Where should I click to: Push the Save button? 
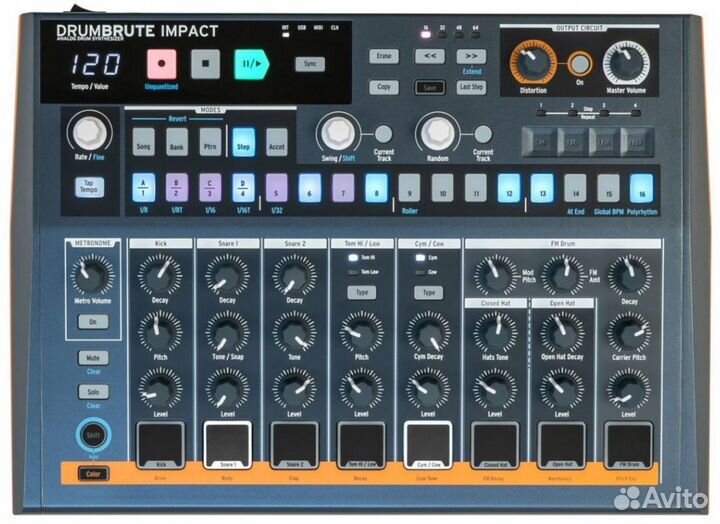click(x=429, y=87)
